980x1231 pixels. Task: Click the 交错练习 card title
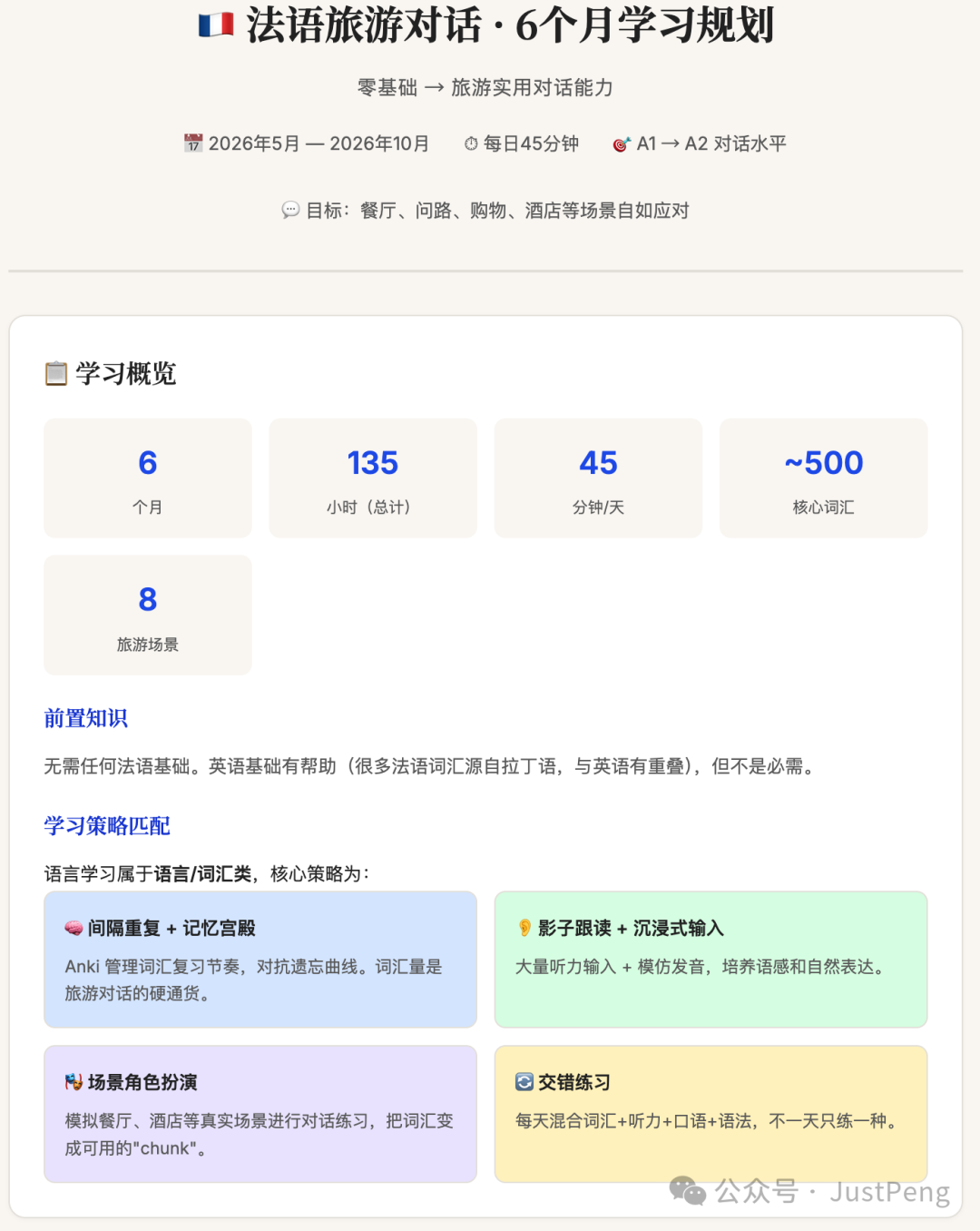[574, 1082]
